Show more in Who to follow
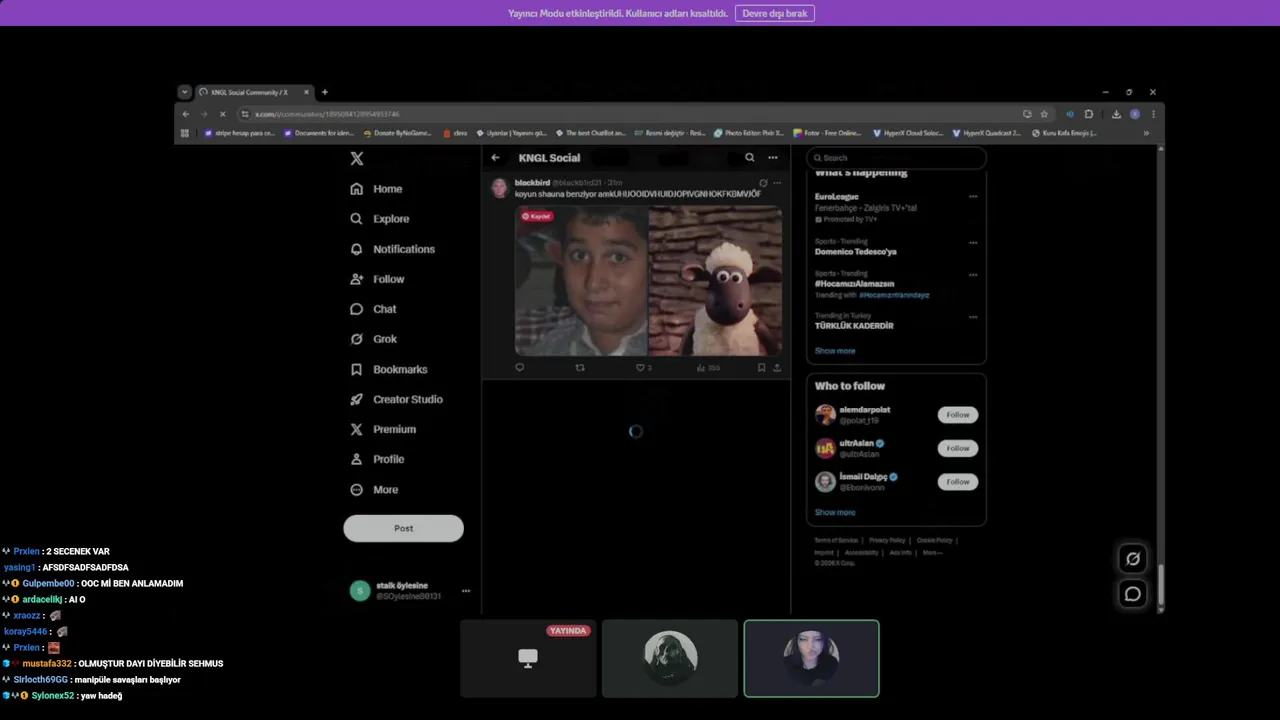This screenshot has height=720, width=1280. click(835, 512)
